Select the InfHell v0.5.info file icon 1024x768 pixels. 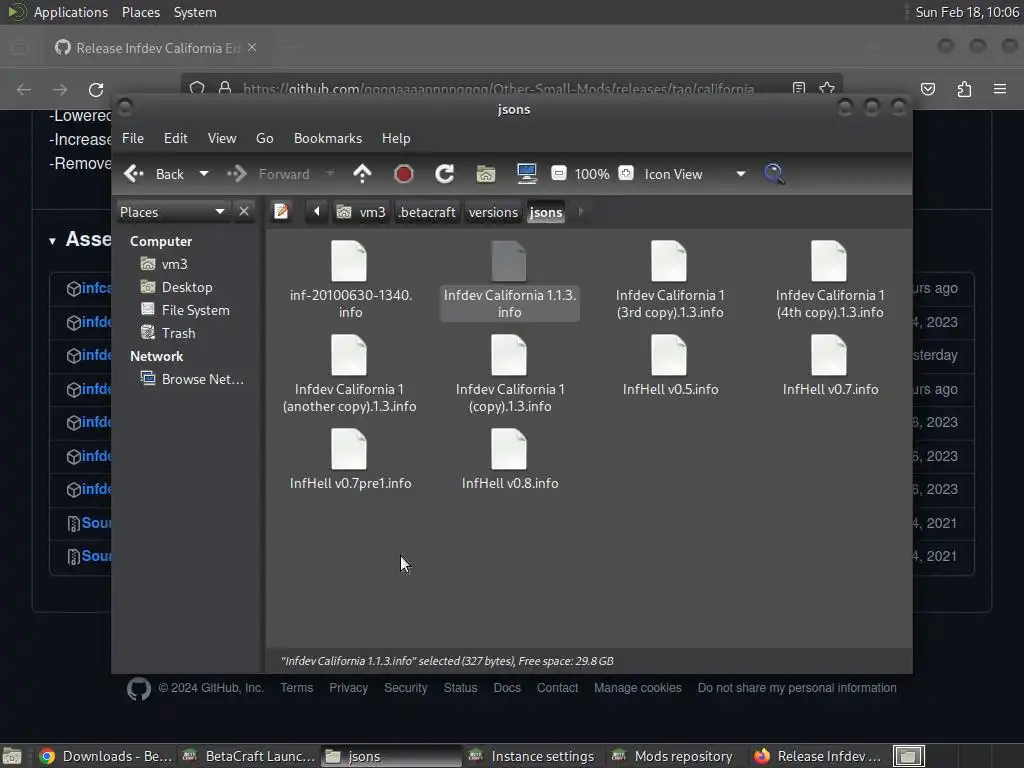coord(669,355)
